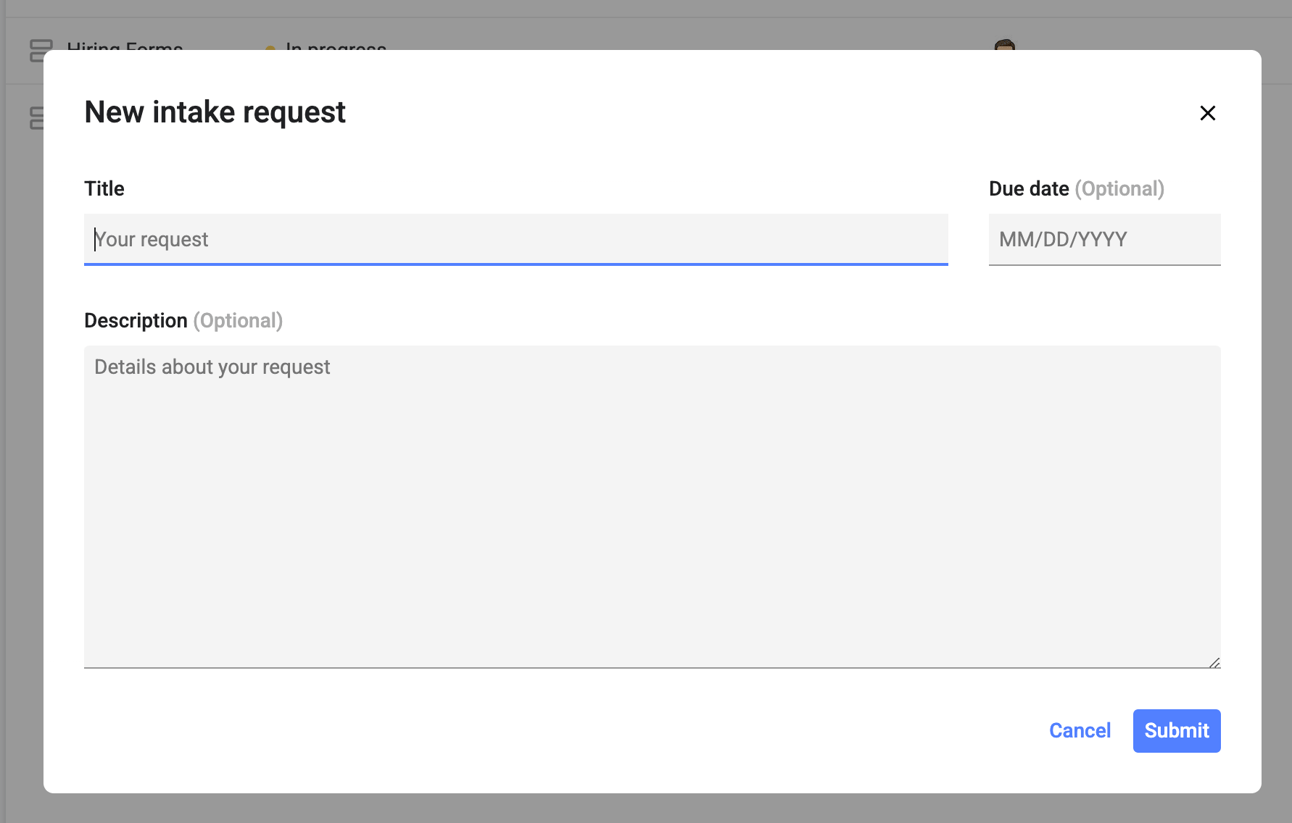Click the New intake request heading
Screen dimensions: 1292x823
[214, 112]
